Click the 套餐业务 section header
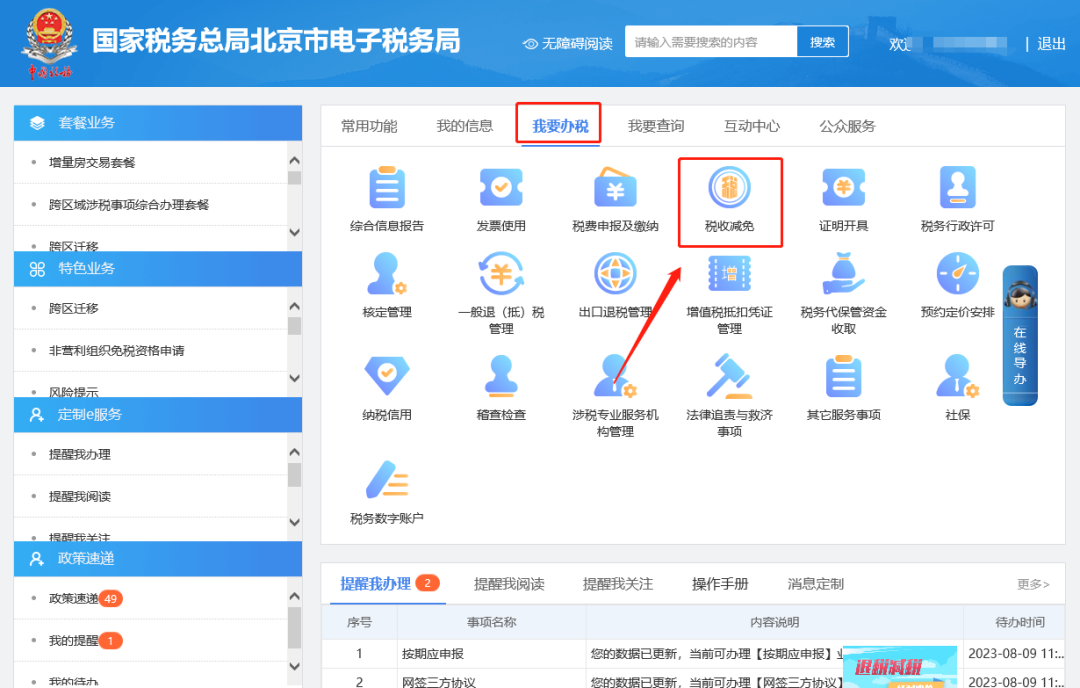The image size is (1080, 688). 158,123
